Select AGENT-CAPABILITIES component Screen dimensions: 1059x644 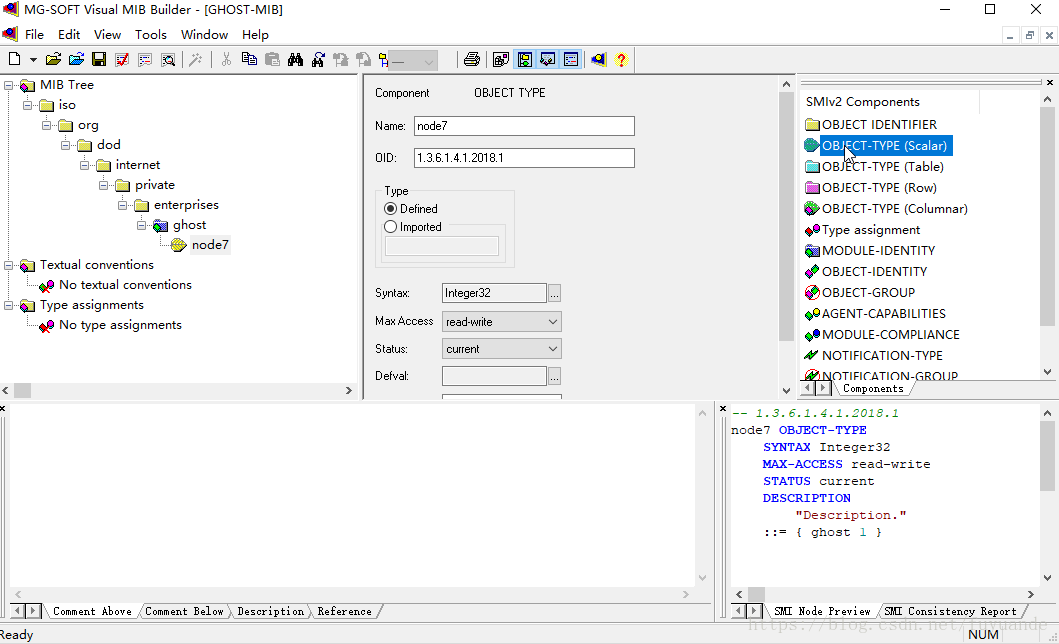tap(883, 313)
